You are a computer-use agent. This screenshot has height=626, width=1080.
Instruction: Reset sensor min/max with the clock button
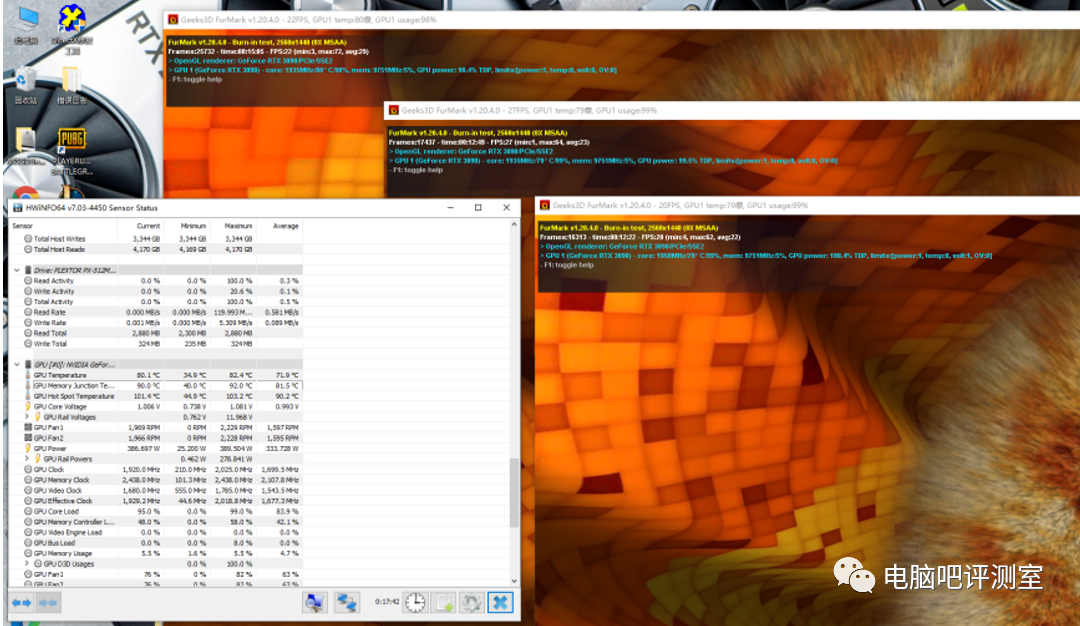pos(415,603)
